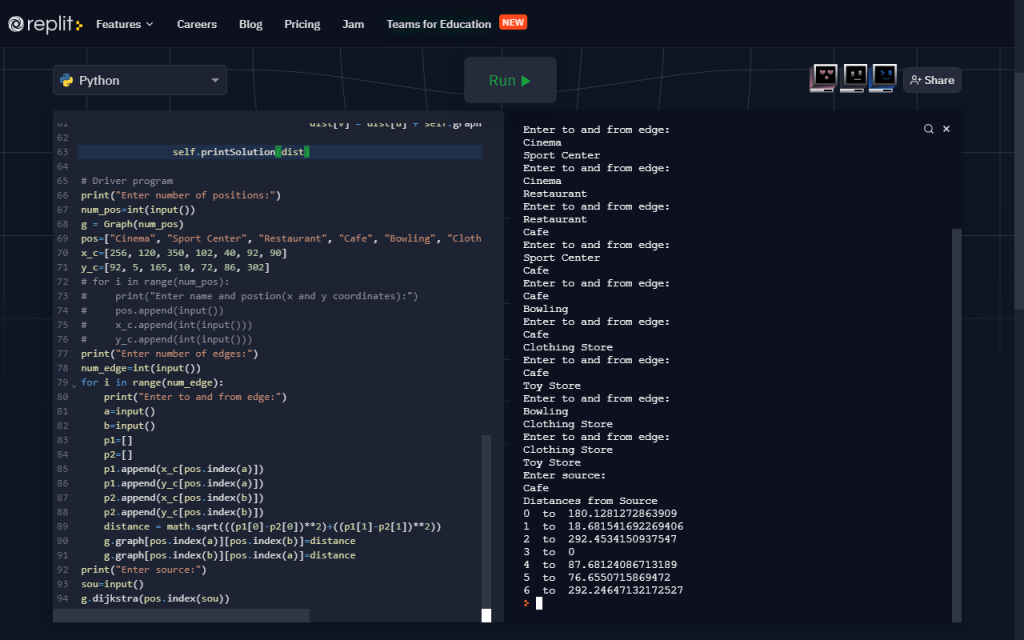This screenshot has height=640, width=1024.
Task: Click the y_c coordinates list line
Action: click(175, 267)
